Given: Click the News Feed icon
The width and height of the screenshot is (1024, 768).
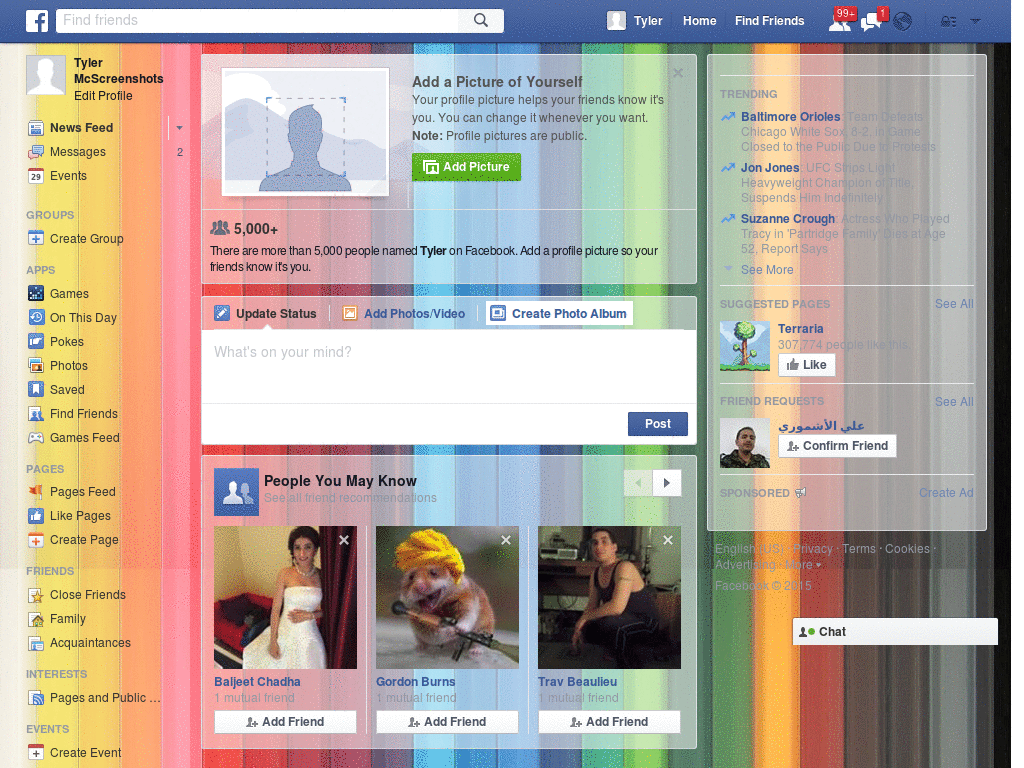Looking at the screenshot, I should click(36, 128).
